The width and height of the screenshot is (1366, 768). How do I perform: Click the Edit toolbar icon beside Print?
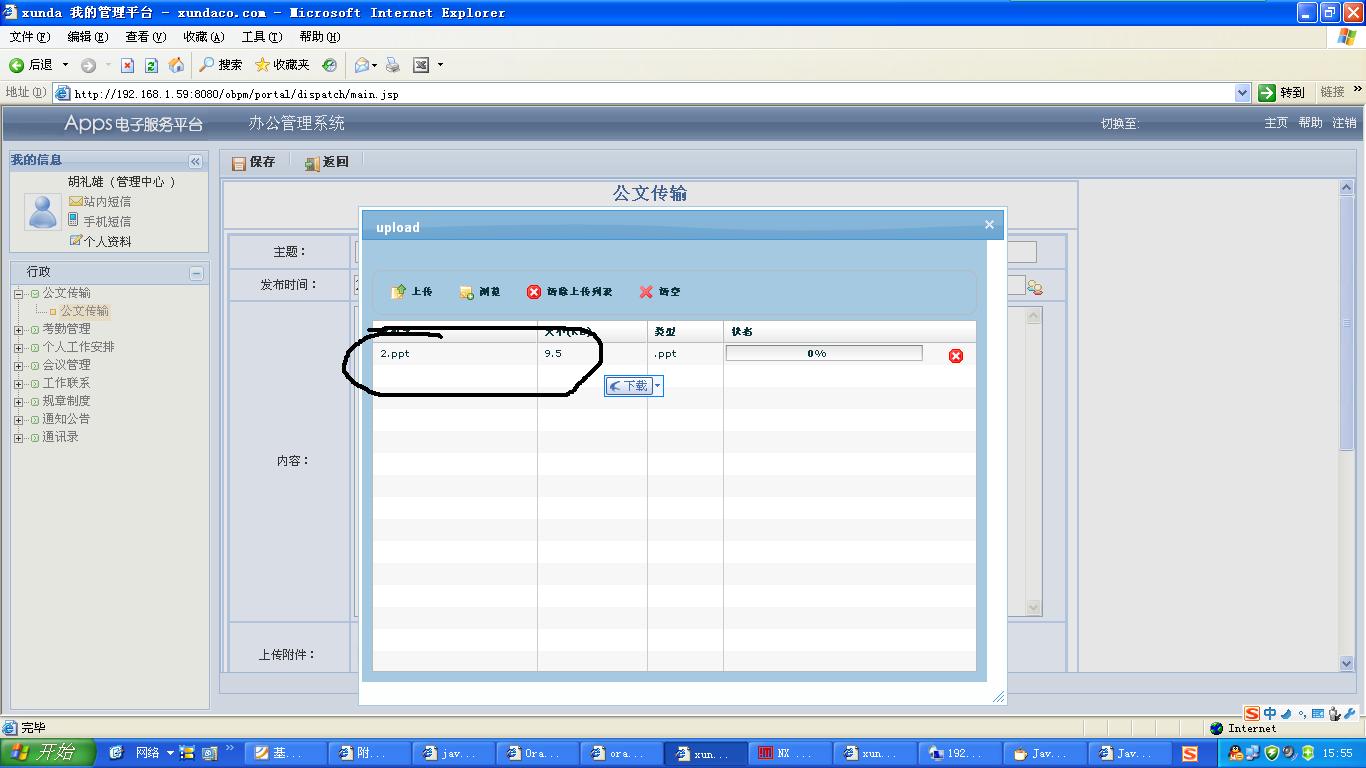(421, 65)
